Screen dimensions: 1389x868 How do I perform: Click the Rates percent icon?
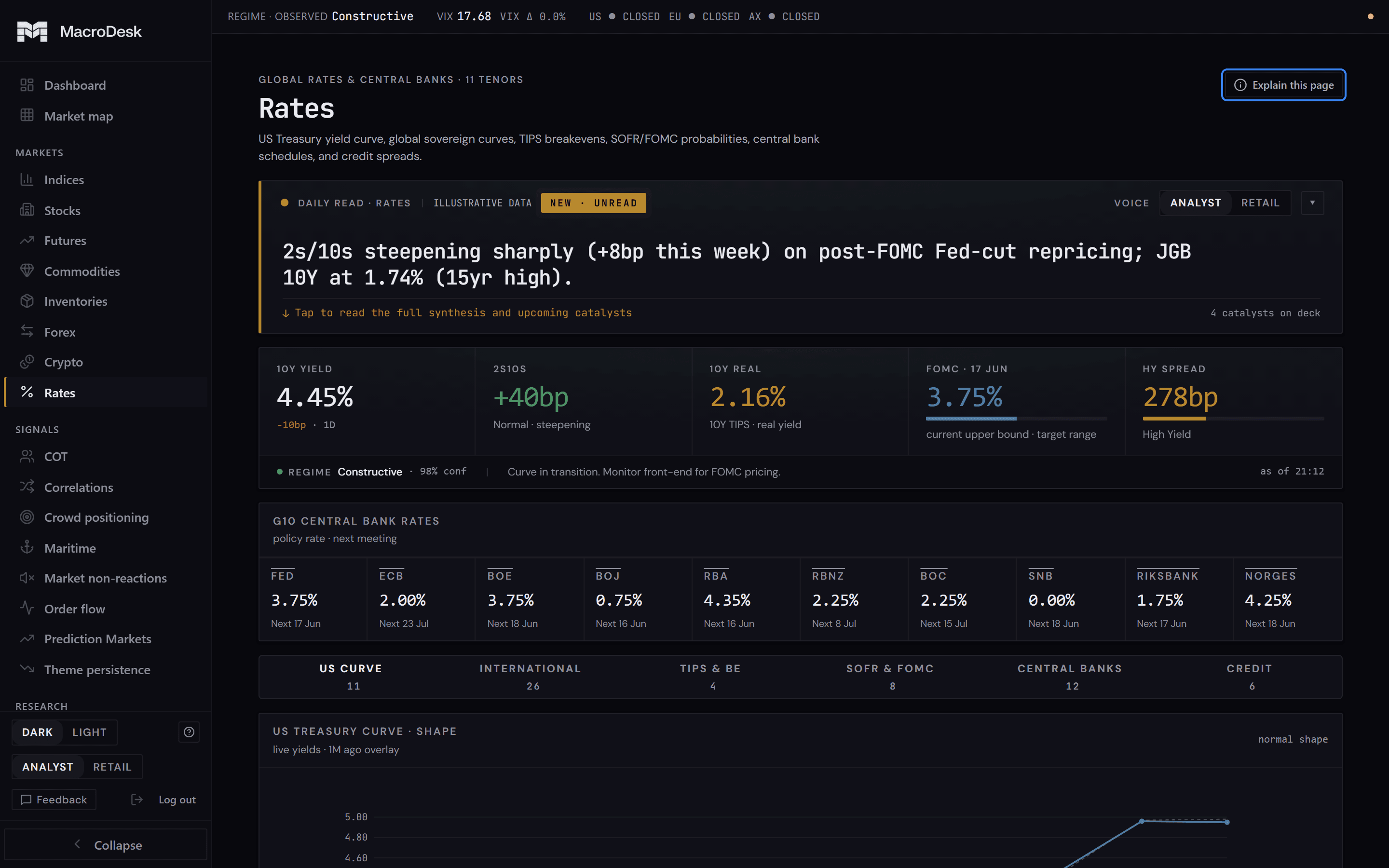[27, 392]
